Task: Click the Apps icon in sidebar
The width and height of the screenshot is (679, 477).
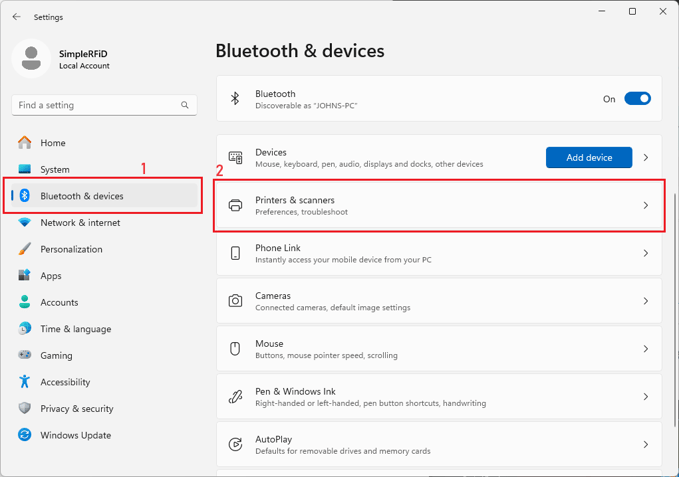Action: 25,275
